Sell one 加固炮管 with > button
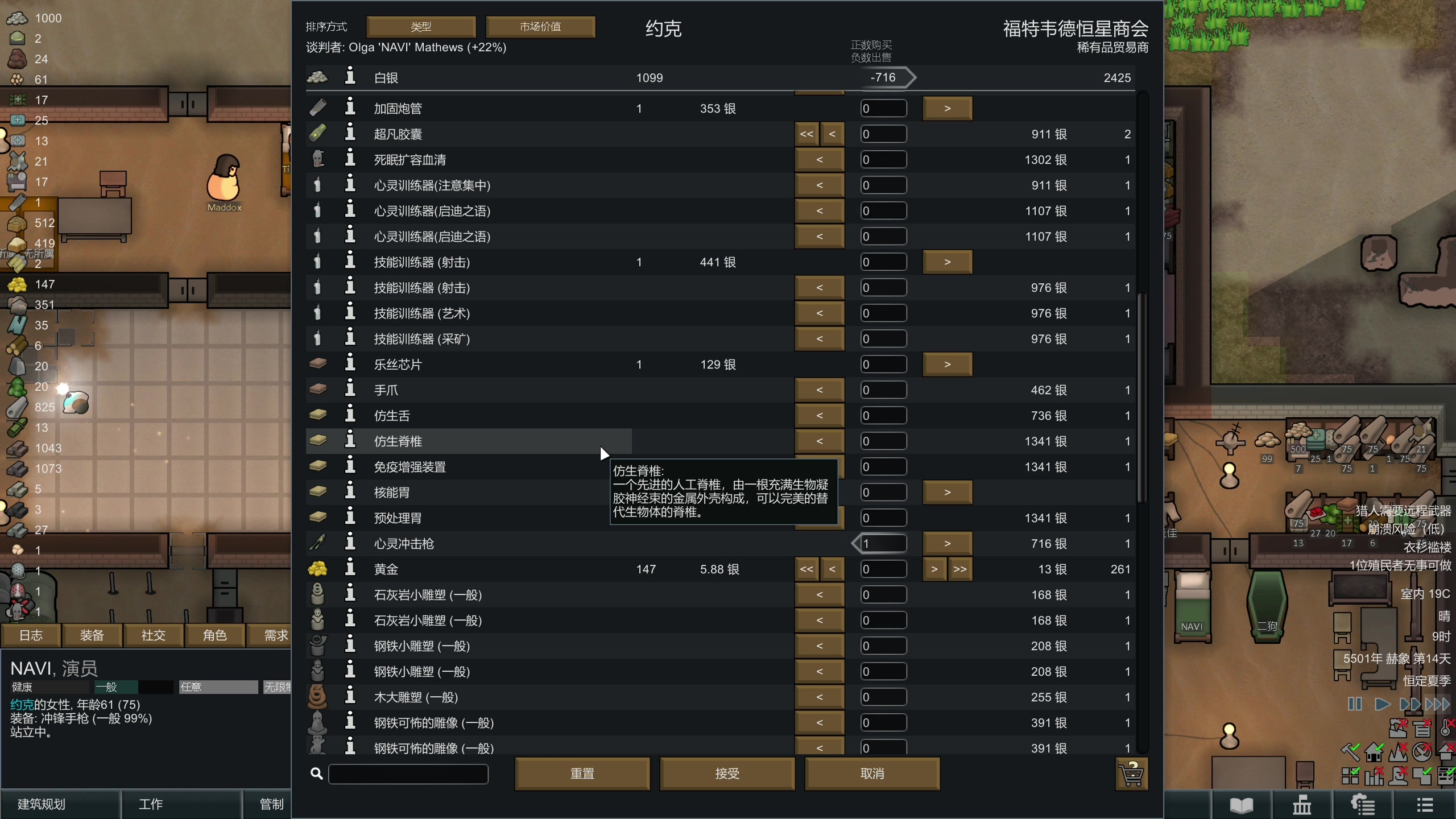Screen dimensions: 1456x819 947,108
